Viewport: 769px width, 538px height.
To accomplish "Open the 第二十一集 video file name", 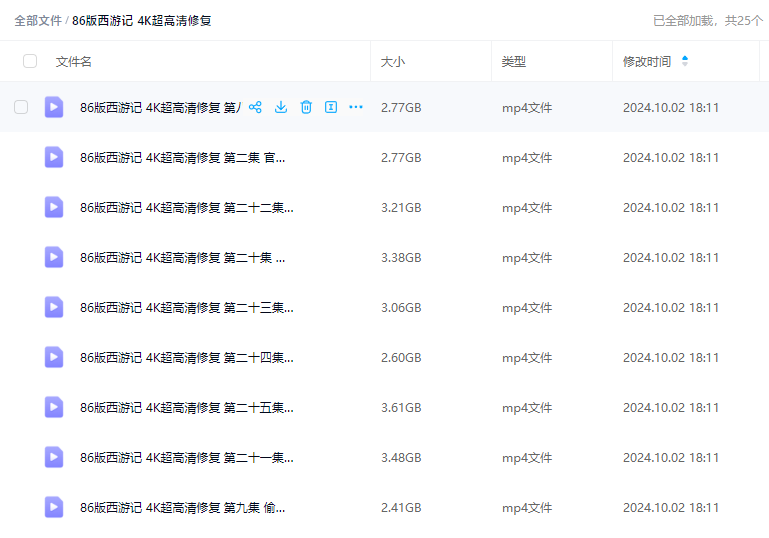I will 186,457.
